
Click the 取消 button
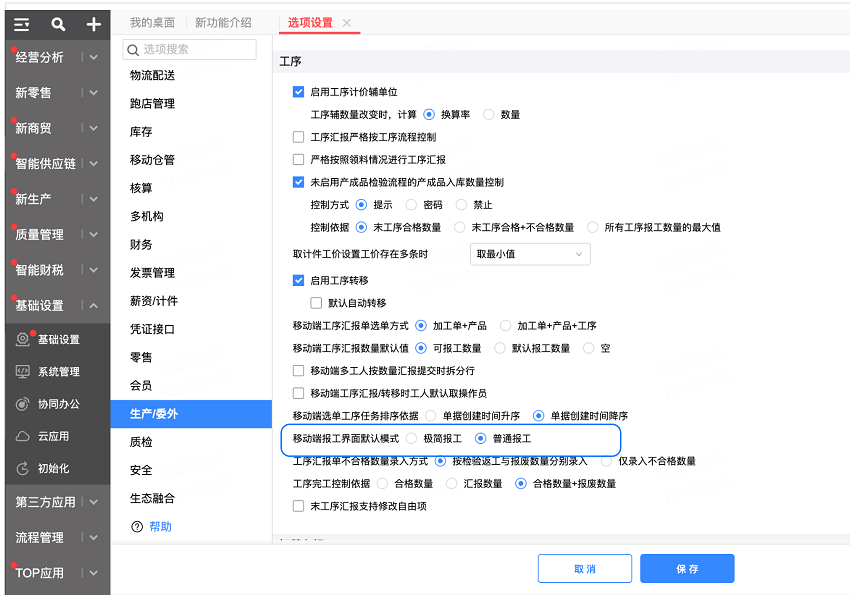585,568
